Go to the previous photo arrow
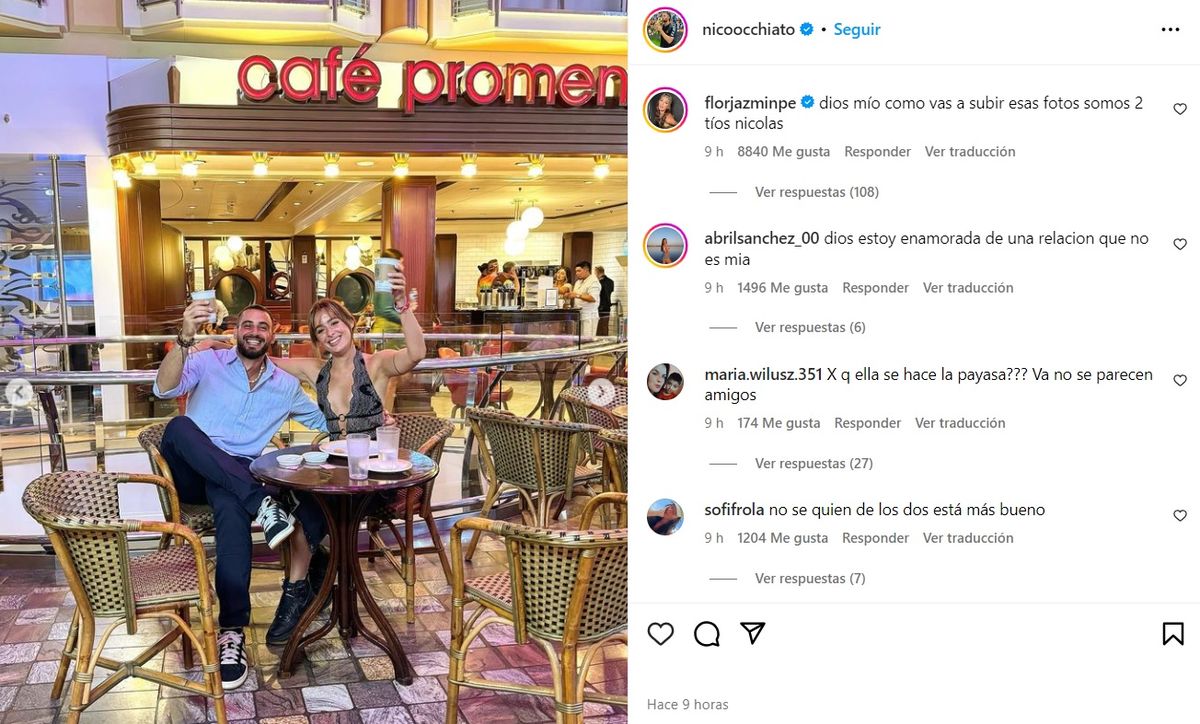The image size is (1200, 724). point(17,393)
